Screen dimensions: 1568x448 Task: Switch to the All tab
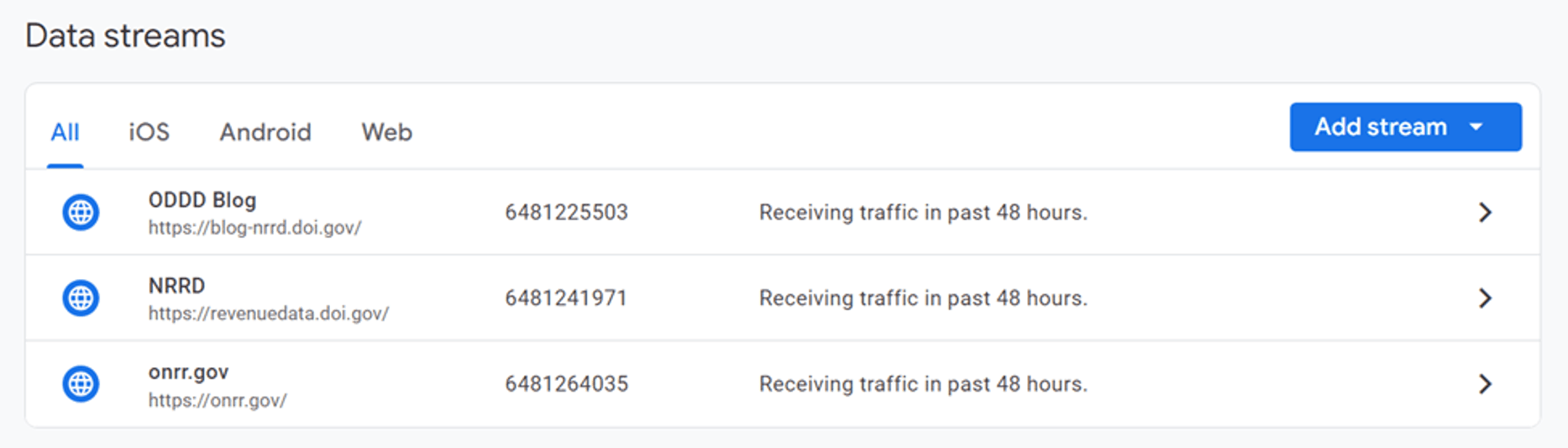tap(65, 132)
